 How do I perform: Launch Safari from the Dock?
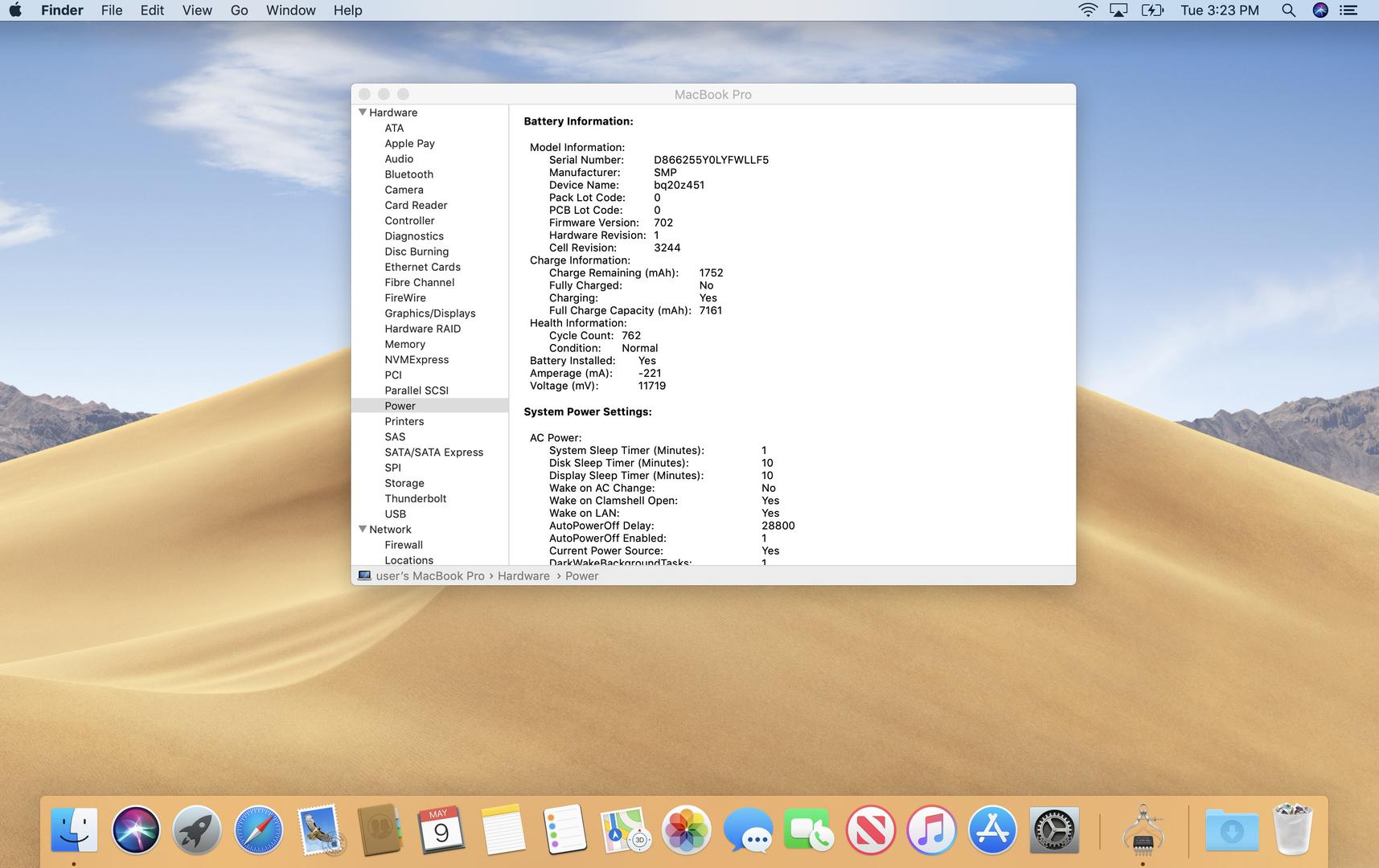(258, 830)
